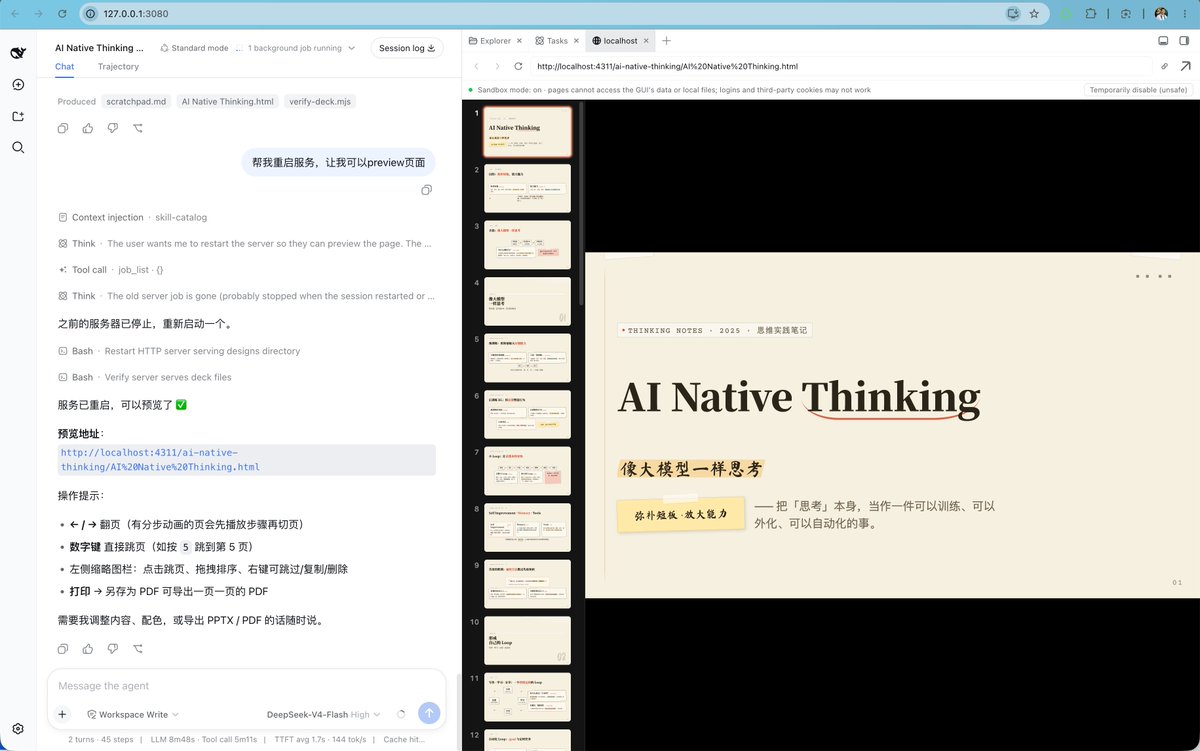Switch to the Trajectory tab
The image size is (1200, 751).
(118, 67)
